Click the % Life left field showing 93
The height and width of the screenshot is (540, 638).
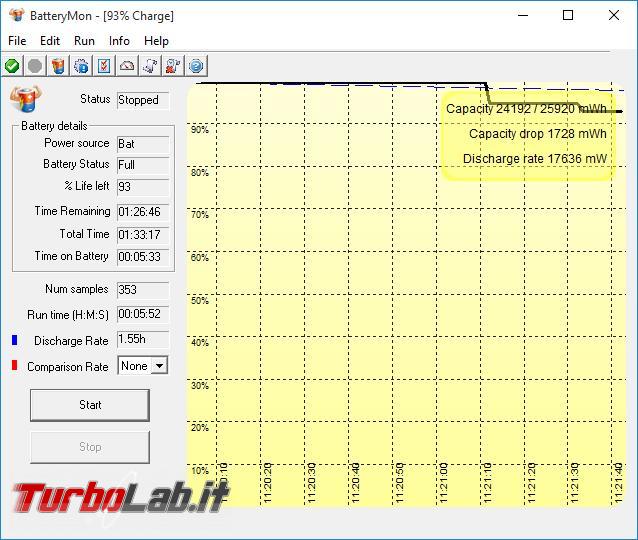pos(143,187)
